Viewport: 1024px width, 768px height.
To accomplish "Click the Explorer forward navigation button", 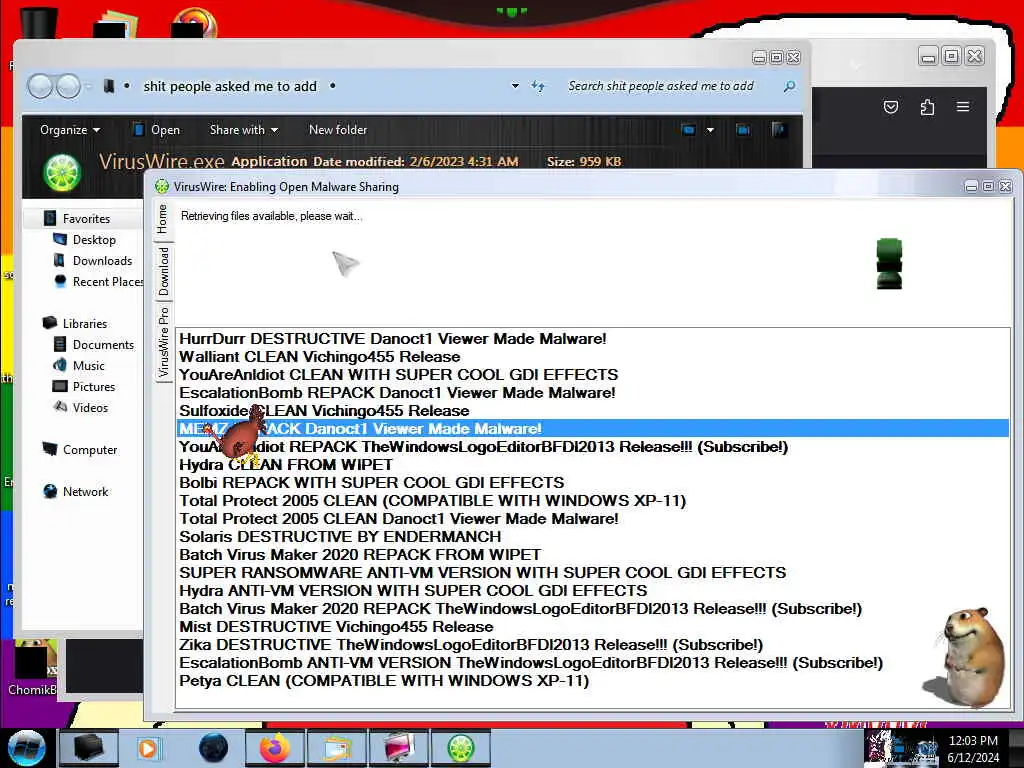I will pos(69,86).
